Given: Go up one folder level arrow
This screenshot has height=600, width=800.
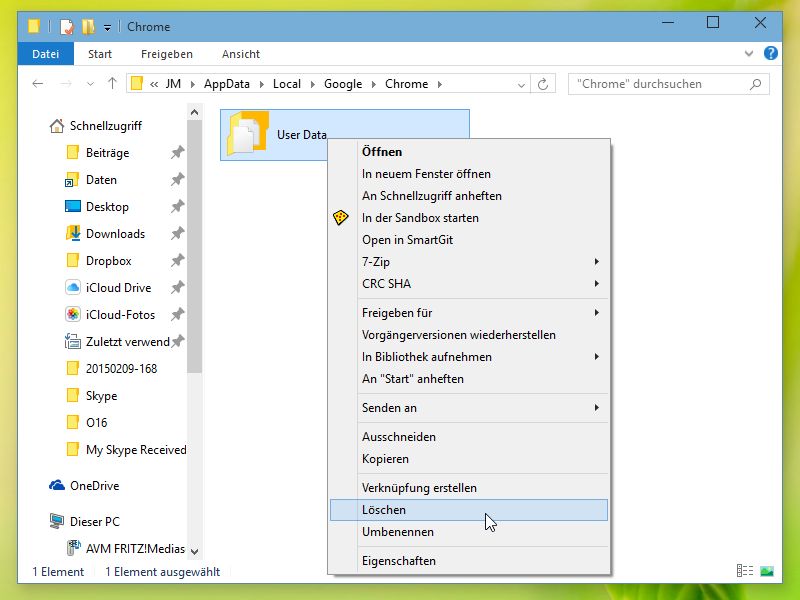Looking at the screenshot, I should tap(112, 84).
